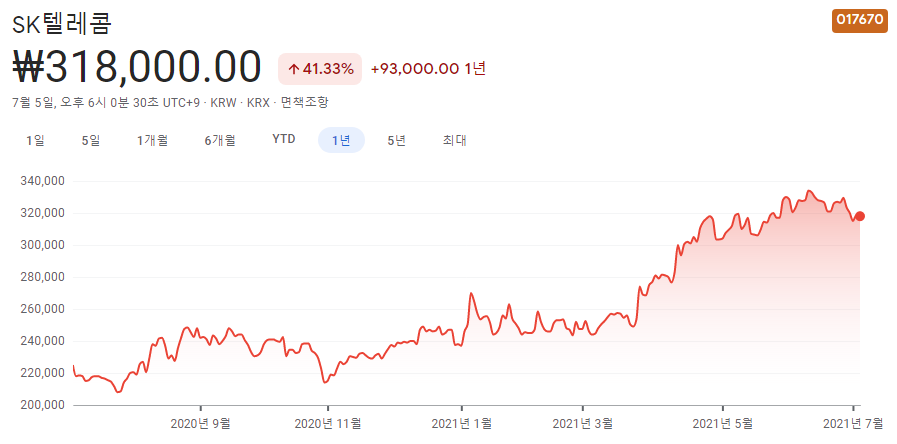
Task: Choose the 1개월 chart range
Action: click(152, 140)
